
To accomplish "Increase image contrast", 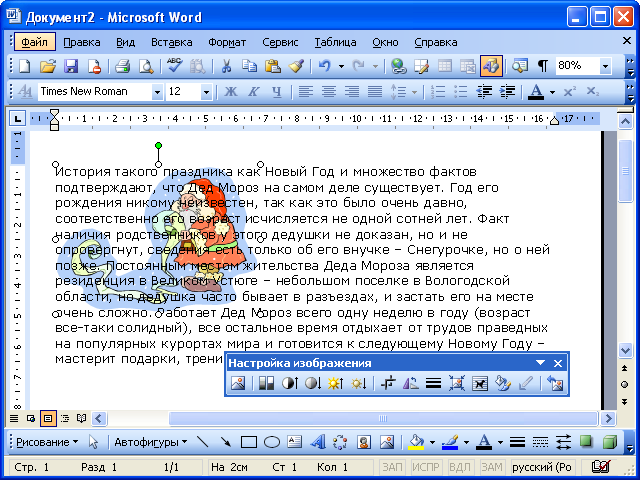I will [x=289, y=384].
